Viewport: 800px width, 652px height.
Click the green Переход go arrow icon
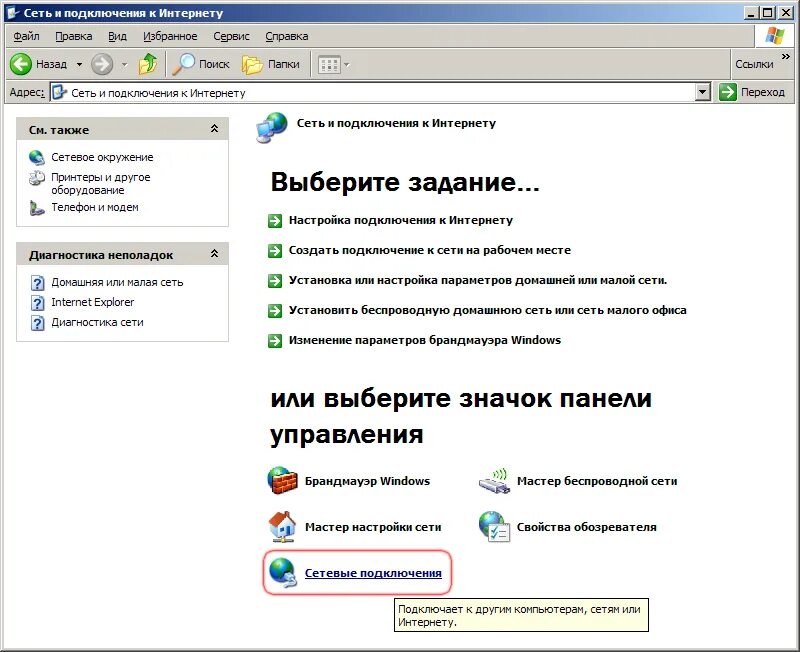(728, 92)
